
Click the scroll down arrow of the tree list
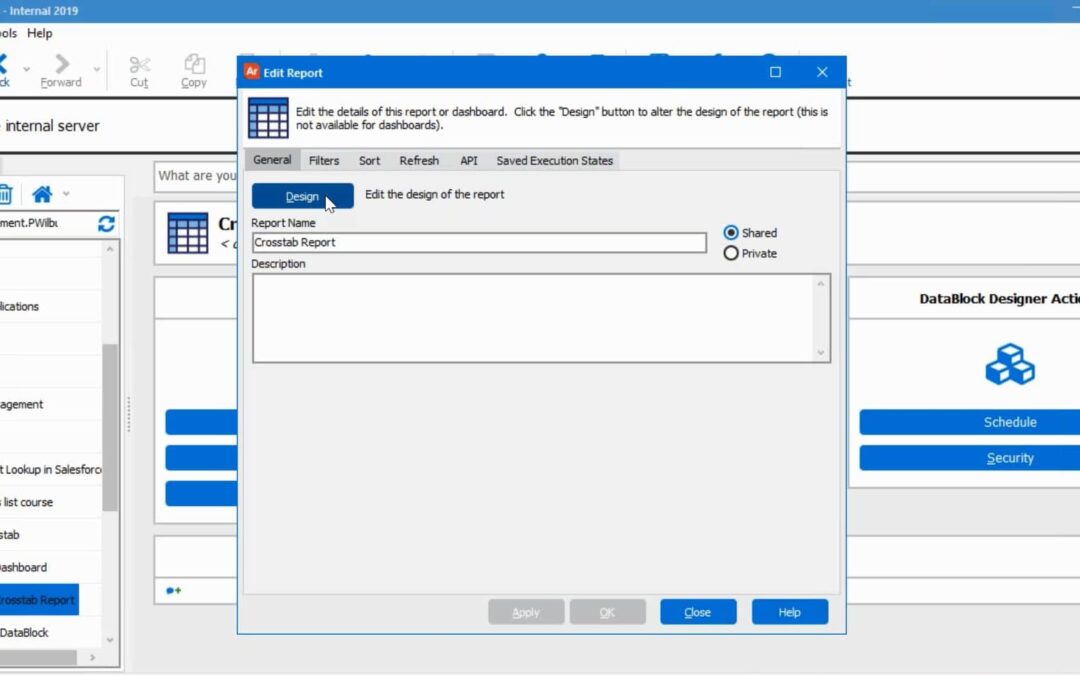(x=110, y=640)
